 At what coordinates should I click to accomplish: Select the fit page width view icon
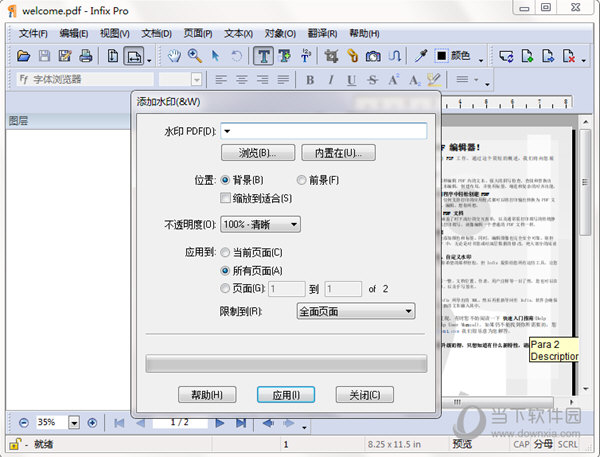pos(134,56)
